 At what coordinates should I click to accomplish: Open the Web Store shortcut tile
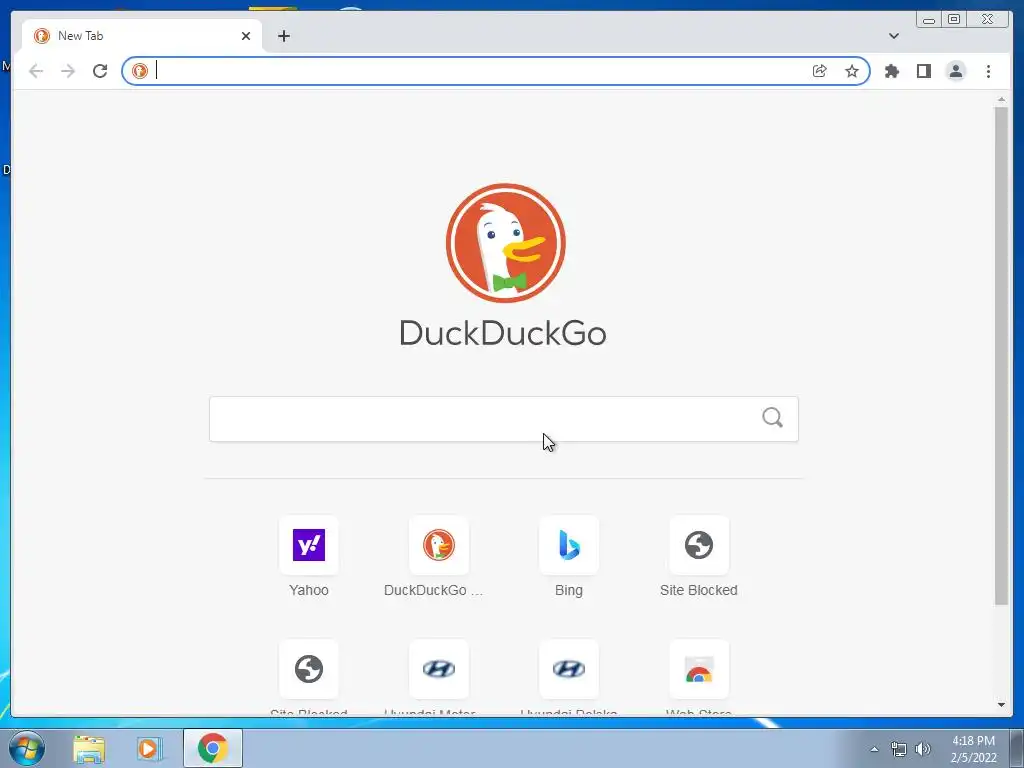point(699,669)
